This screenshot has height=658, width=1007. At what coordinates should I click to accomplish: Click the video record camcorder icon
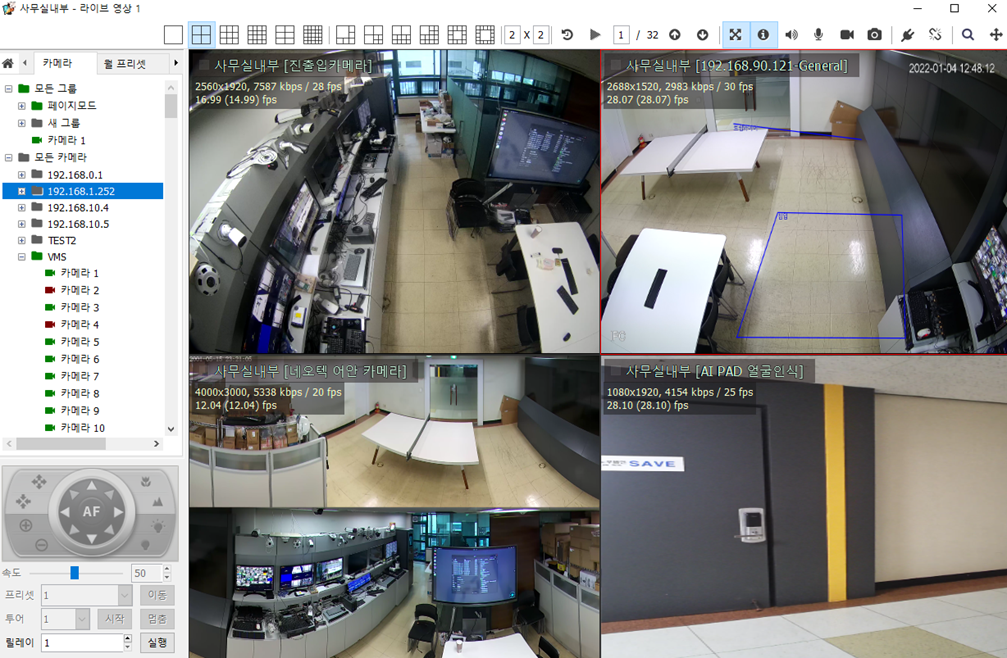point(846,35)
